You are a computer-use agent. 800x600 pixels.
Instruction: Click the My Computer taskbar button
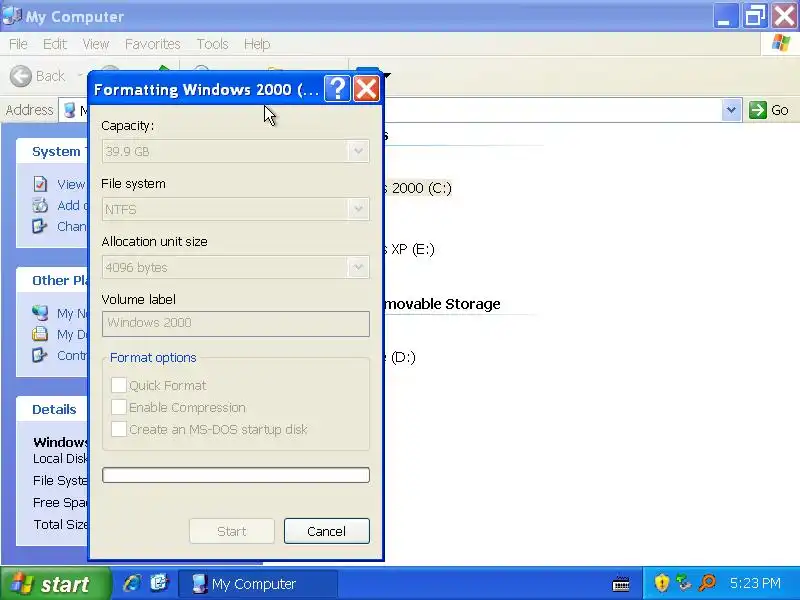(x=258, y=583)
